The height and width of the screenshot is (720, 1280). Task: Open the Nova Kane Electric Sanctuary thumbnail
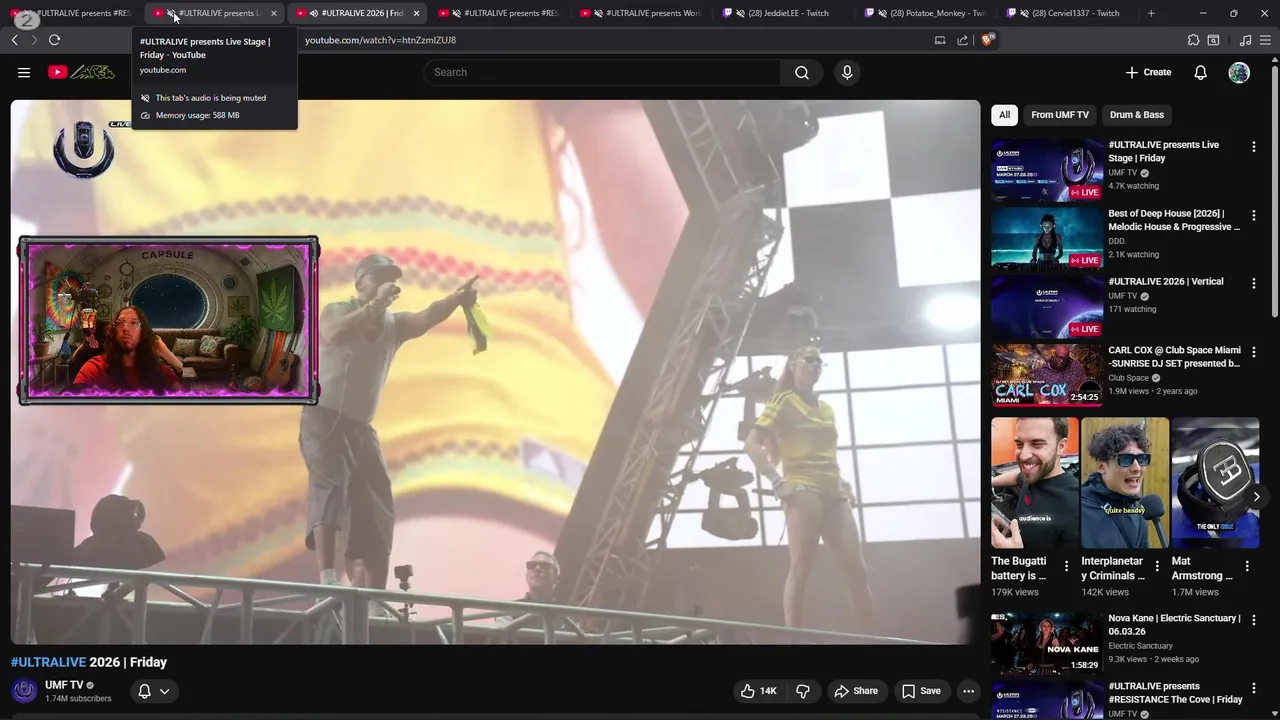[1046, 643]
